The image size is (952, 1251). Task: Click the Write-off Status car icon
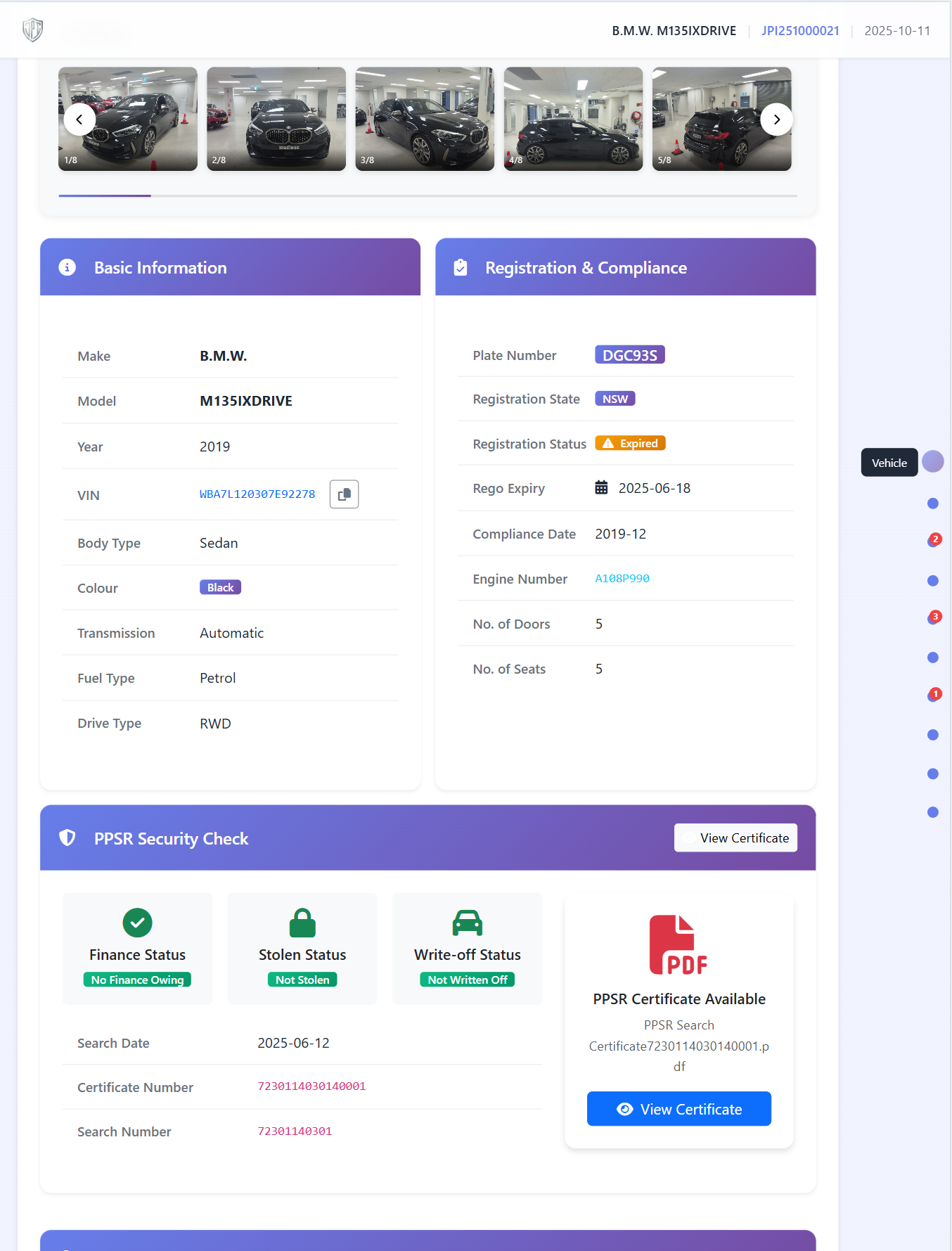(x=467, y=923)
